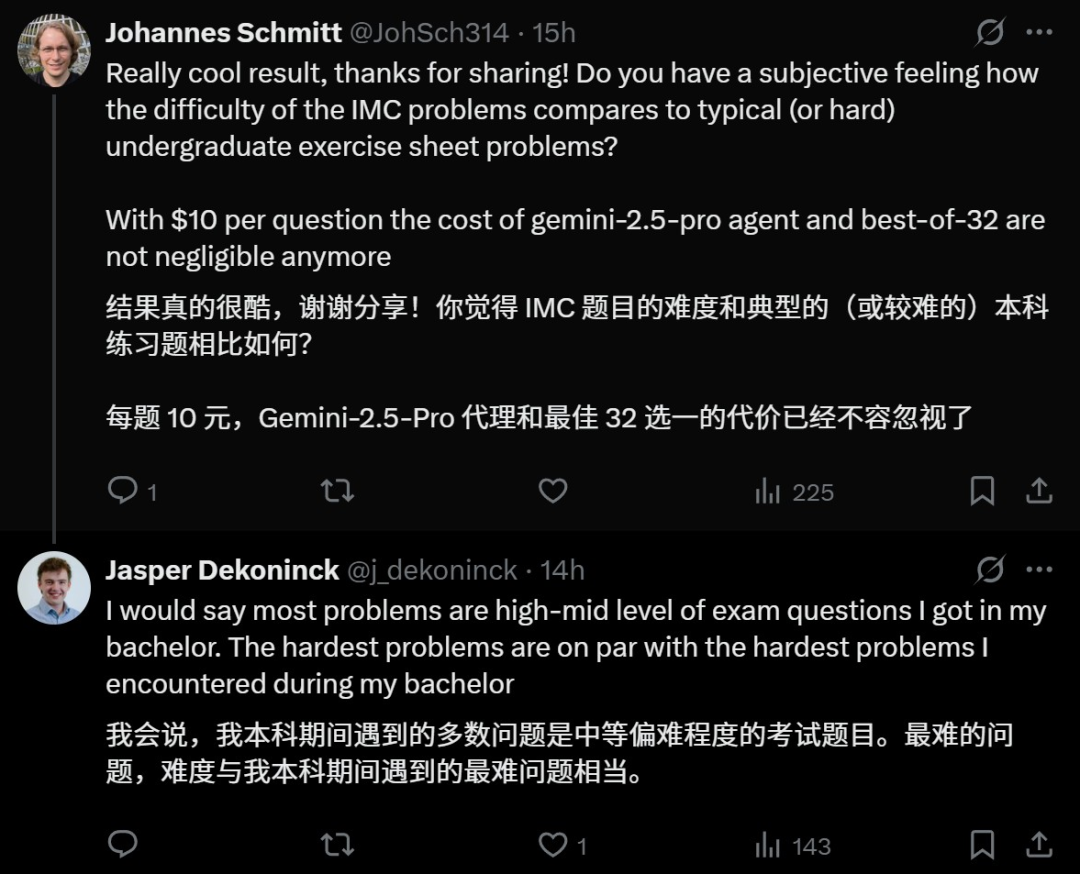Open Grok icon on Jasper's reply
Viewport: 1080px width, 874px height.
point(990,570)
